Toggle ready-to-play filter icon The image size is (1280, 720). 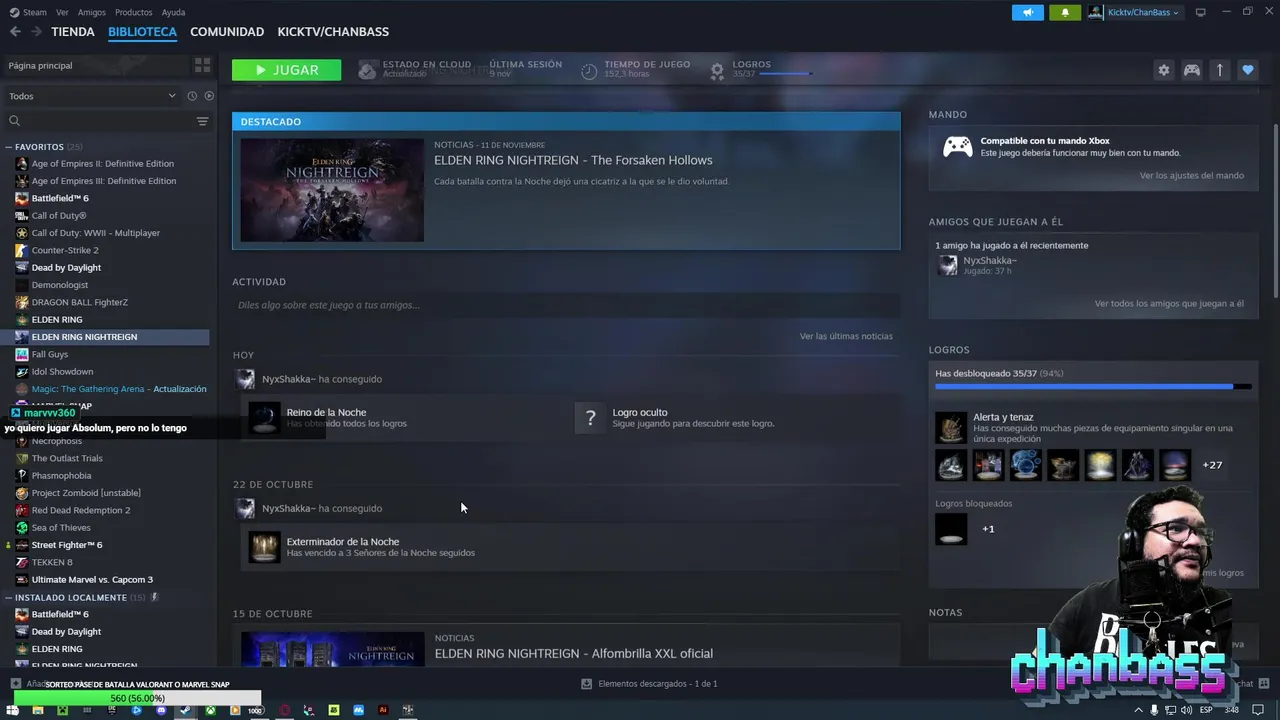(x=209, y=96)
